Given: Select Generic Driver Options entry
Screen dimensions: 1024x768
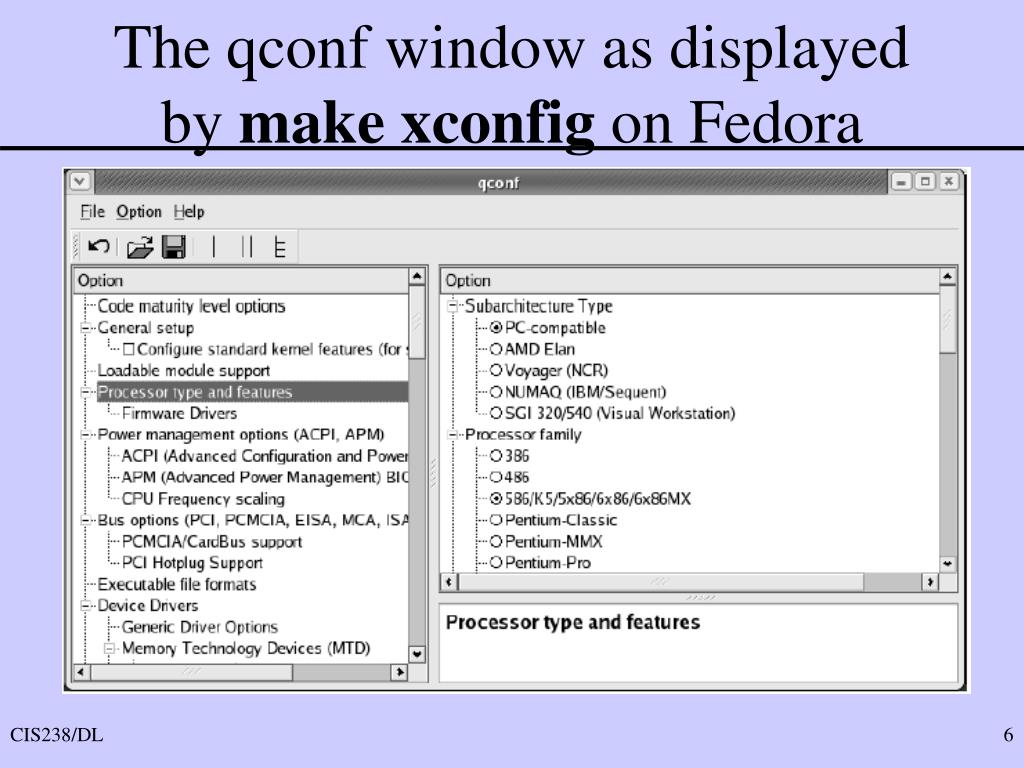Looking at the screenshot, I should tap(200, 627).
